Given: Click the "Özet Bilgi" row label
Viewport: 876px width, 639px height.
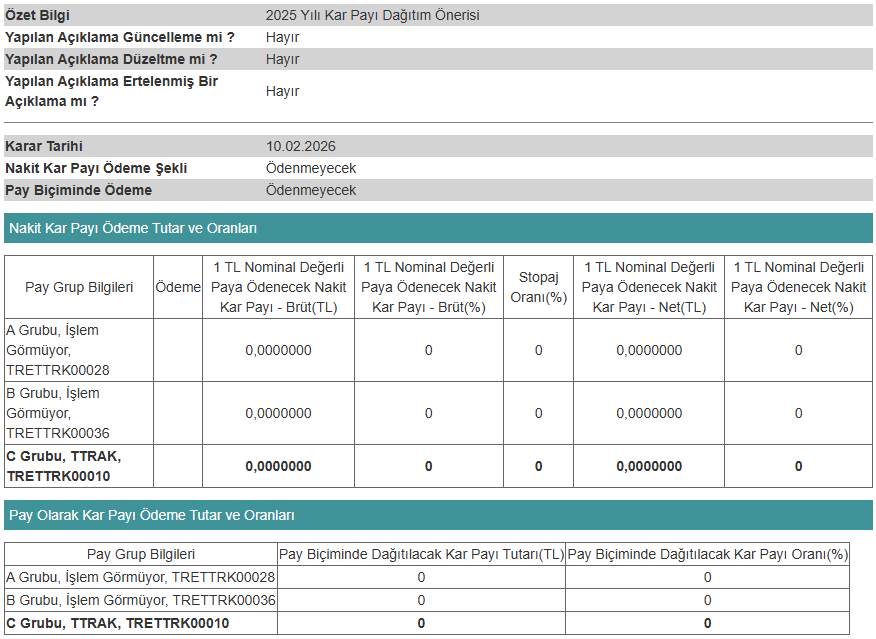Looking at the screenshot, I should (x=38, y=15).
